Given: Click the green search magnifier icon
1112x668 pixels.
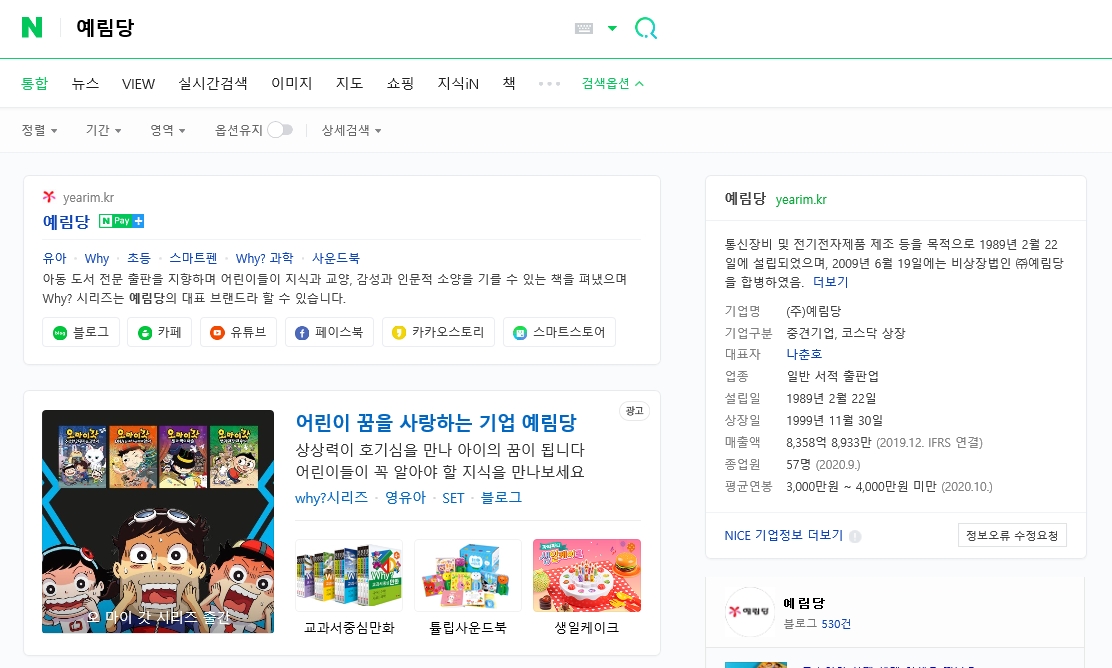Looking at the screenshot, I should click(645, 28).
